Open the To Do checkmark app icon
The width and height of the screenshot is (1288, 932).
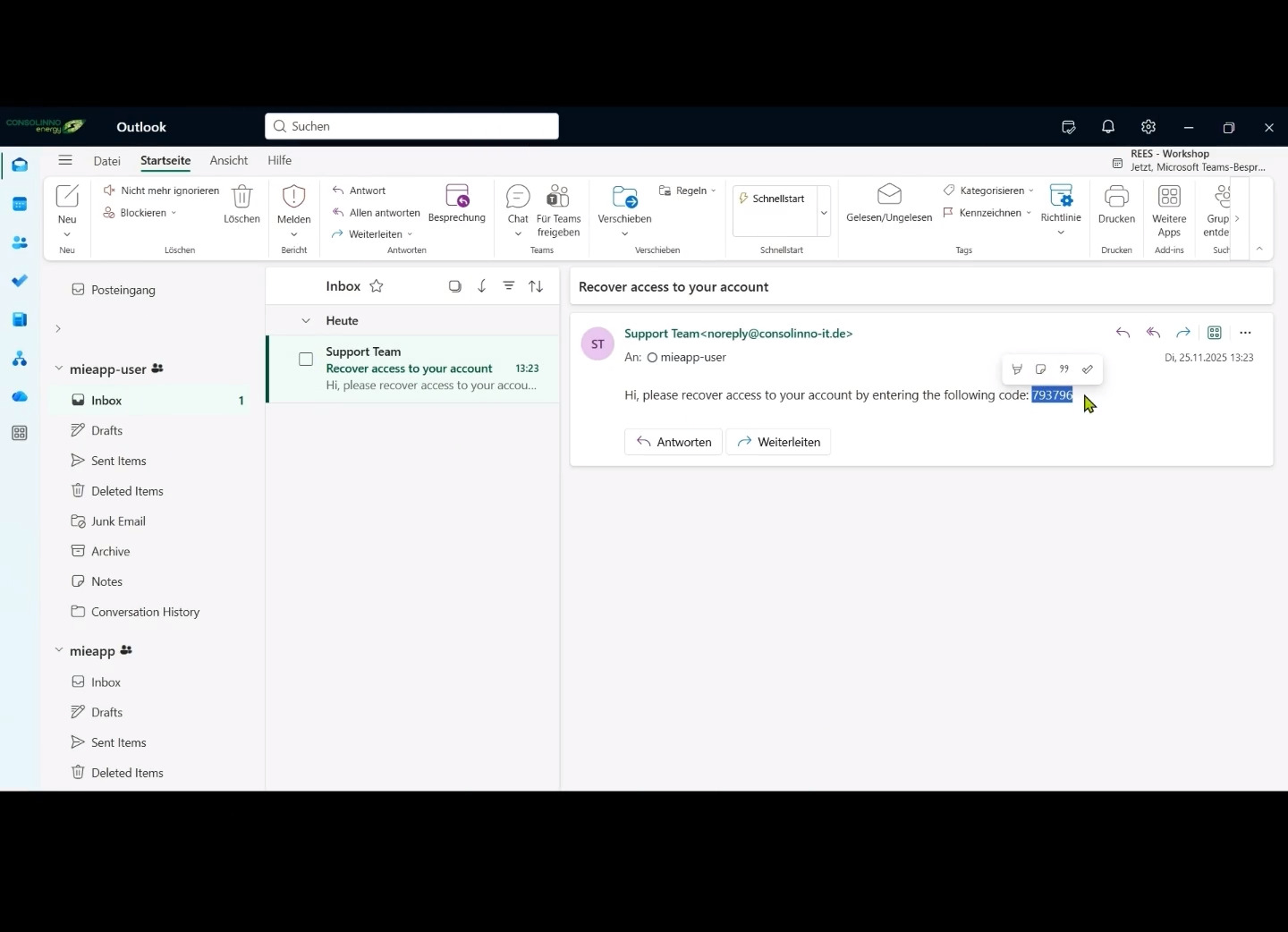pyautogui.click(x=20, y=281)
